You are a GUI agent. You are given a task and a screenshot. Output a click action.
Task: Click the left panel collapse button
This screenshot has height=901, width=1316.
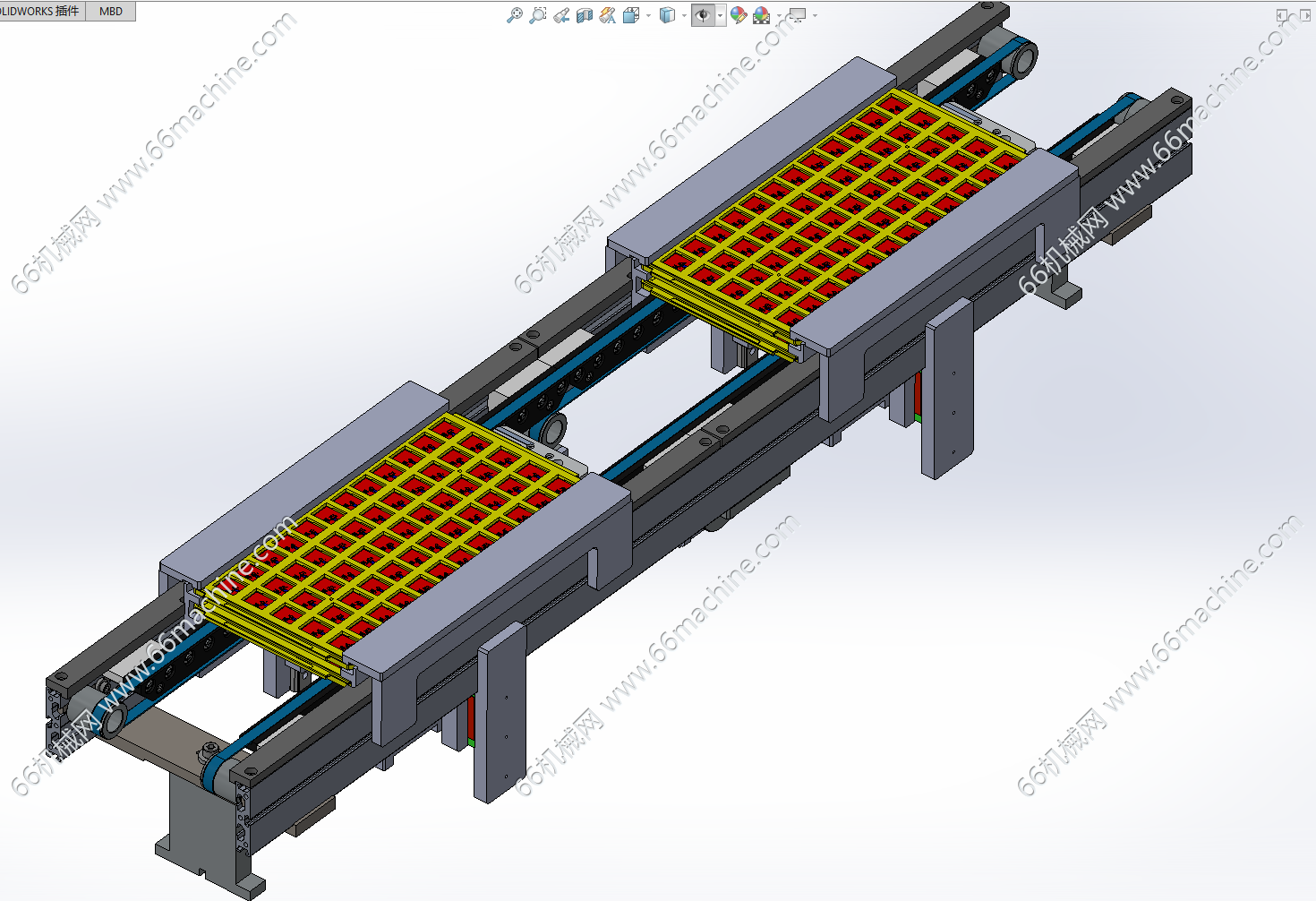1281,15
